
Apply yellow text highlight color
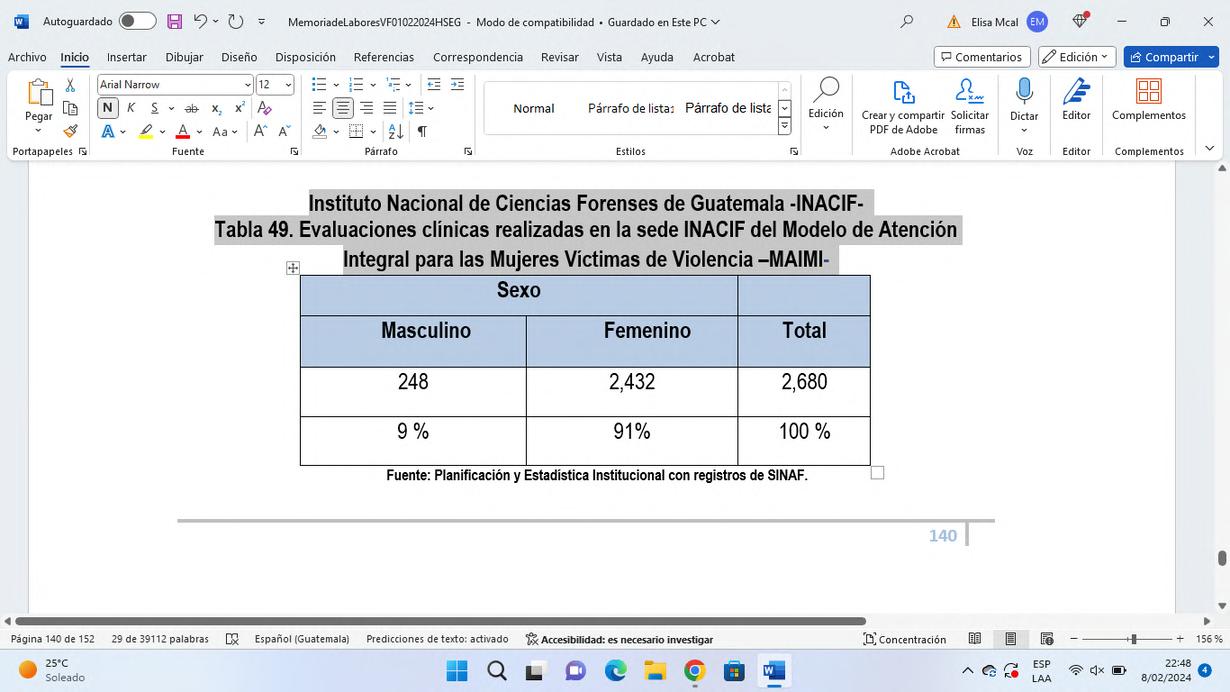(146, 131)
